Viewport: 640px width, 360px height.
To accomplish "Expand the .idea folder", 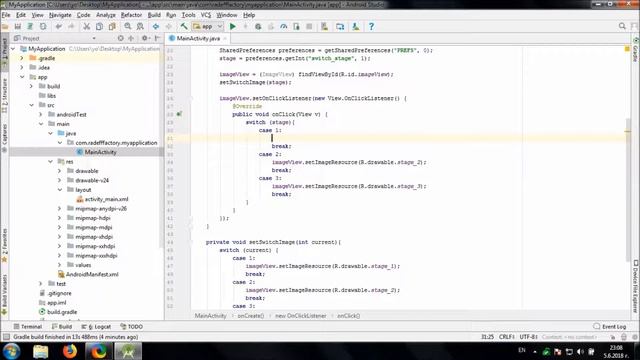I will point(22,67).
